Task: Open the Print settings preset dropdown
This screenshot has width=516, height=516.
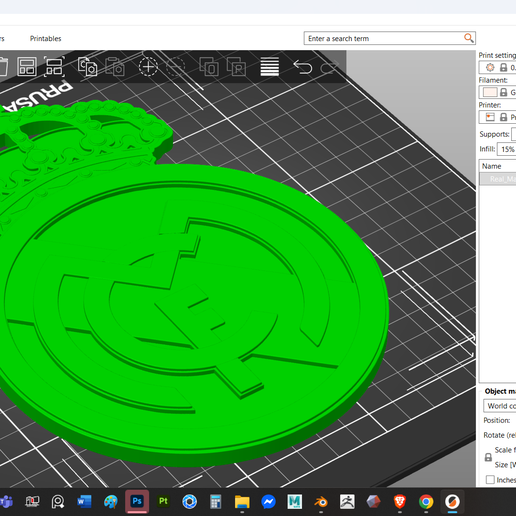Action: tap(497, 68)
